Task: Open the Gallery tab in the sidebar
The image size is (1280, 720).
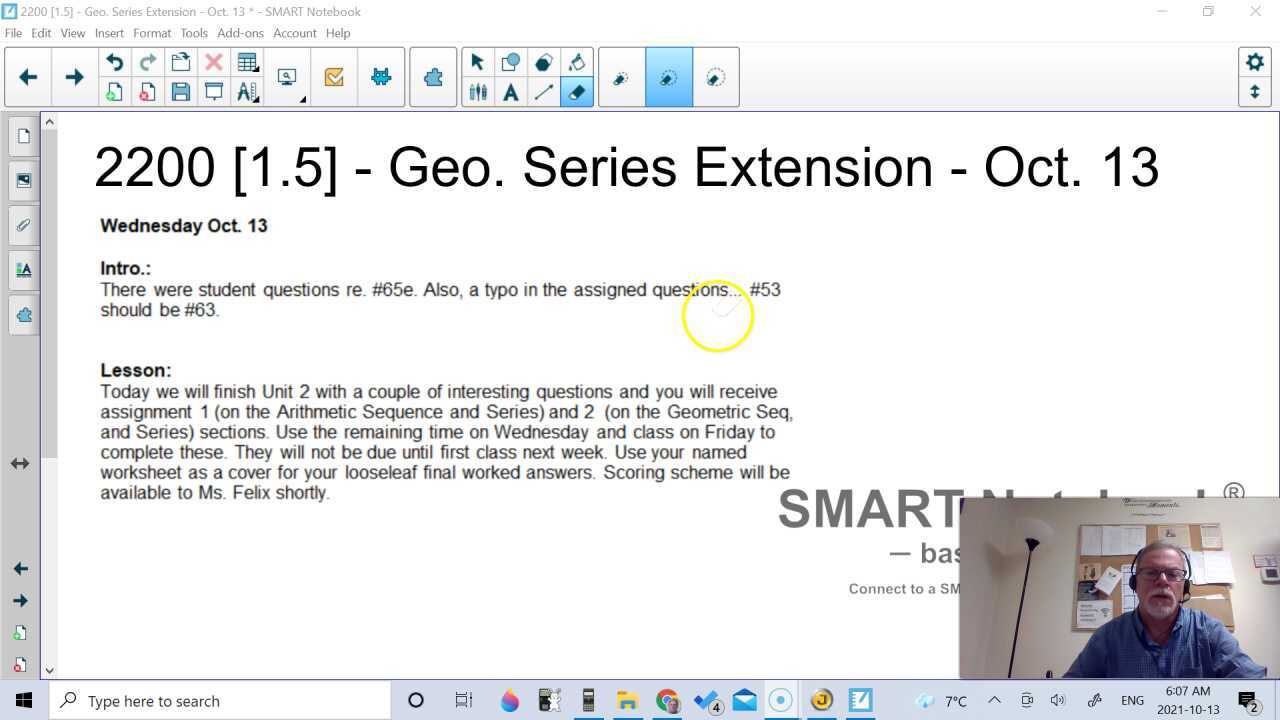Action: (23, 180)
